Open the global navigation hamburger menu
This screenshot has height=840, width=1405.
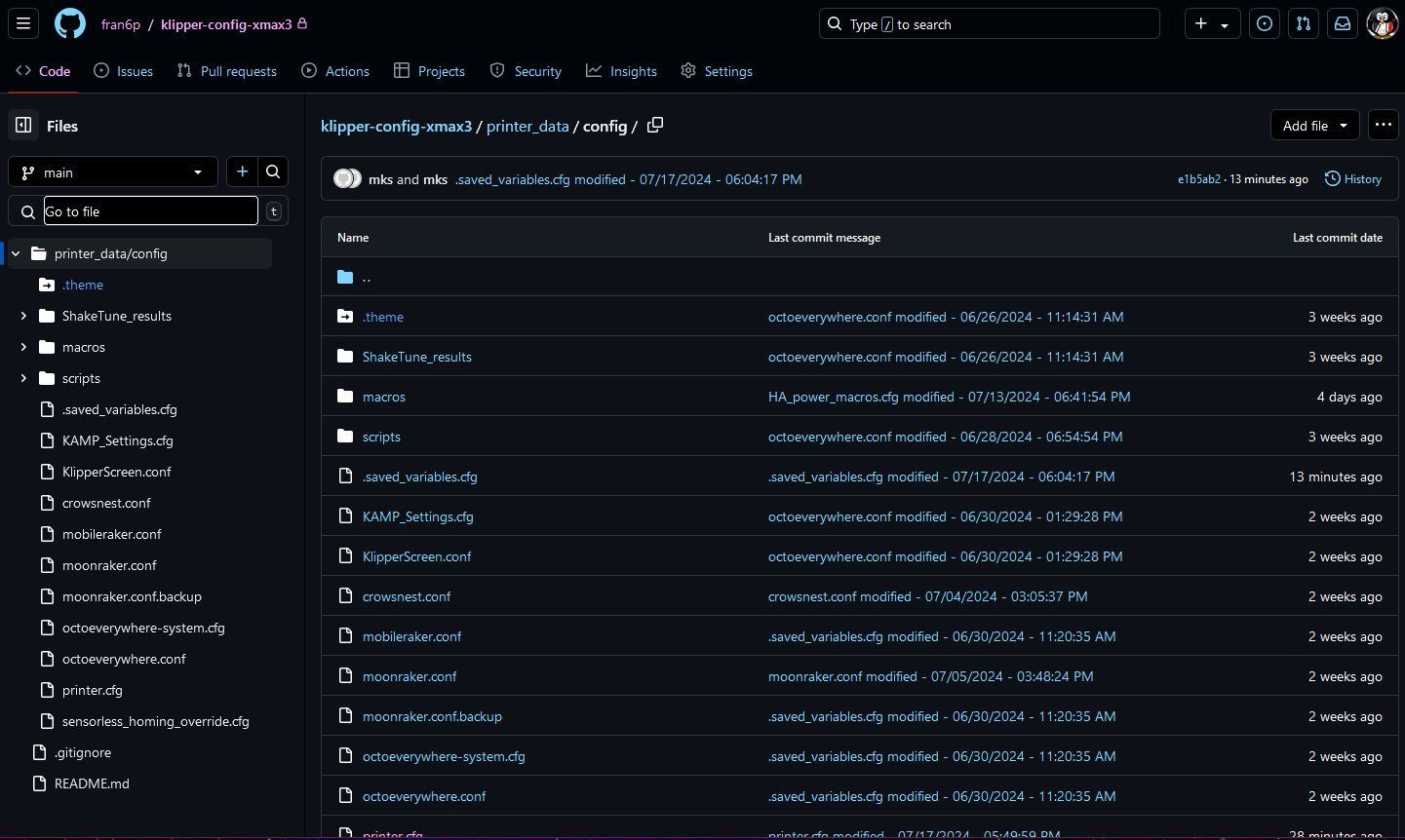[23, 23]
